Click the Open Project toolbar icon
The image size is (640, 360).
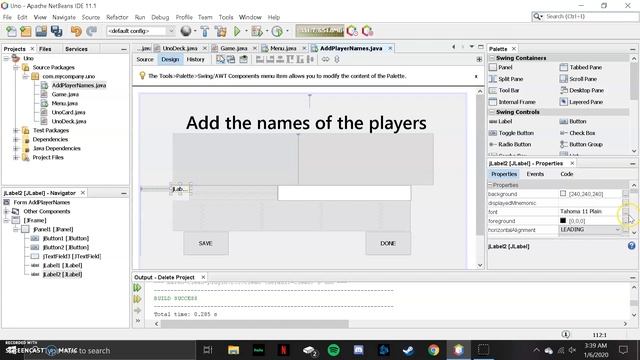tap(41, 31)
